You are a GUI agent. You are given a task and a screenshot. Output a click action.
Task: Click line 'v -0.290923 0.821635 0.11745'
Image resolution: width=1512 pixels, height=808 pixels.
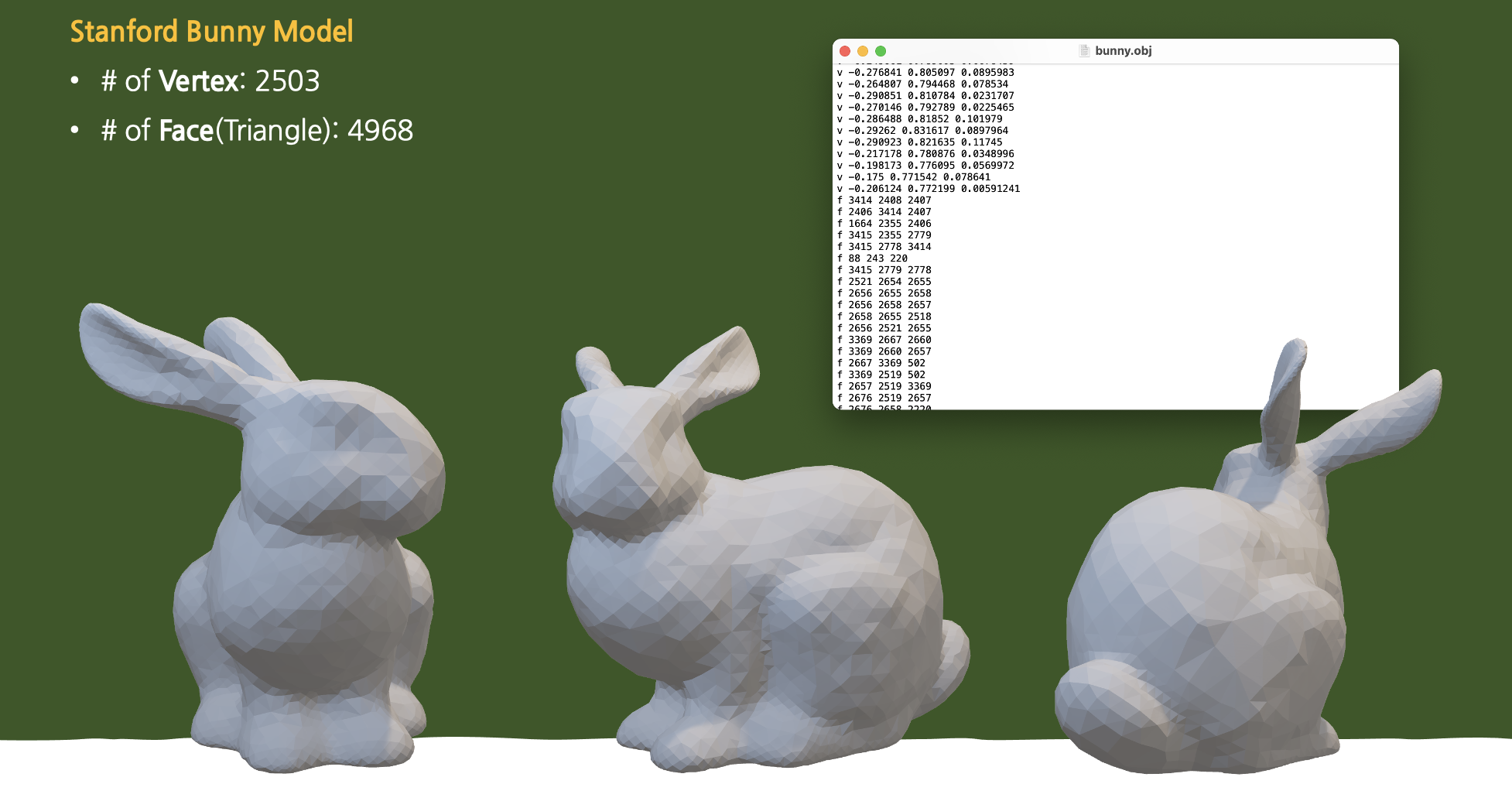tap(919, 142)
